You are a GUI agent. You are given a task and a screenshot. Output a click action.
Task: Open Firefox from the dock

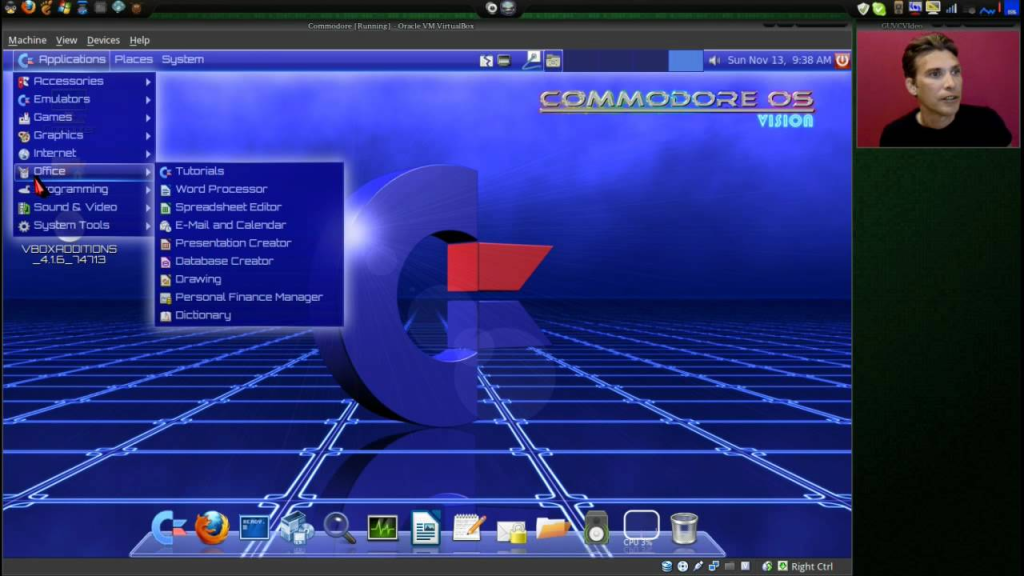click(x=212, y=528)
